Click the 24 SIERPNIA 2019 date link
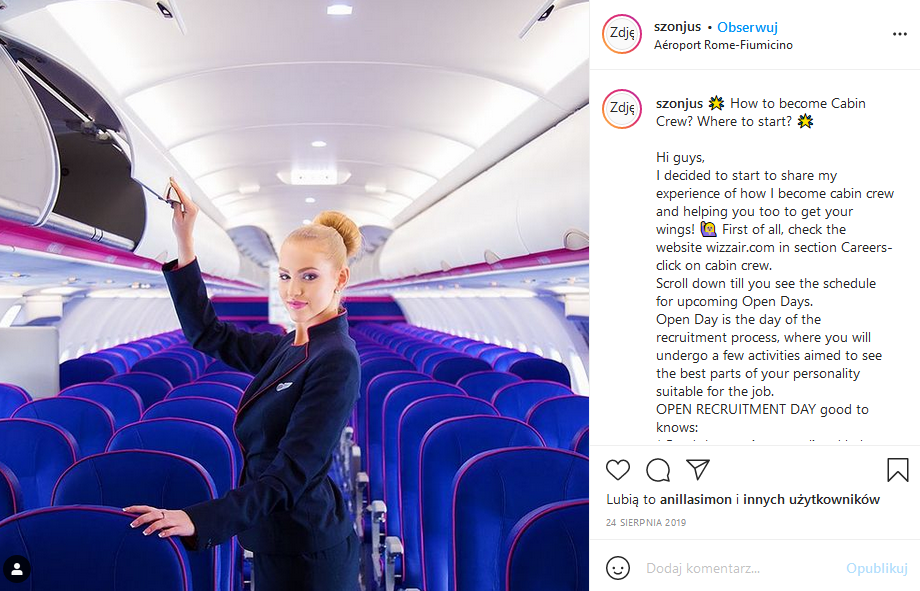The image size is (920, 591). point(645,522)
